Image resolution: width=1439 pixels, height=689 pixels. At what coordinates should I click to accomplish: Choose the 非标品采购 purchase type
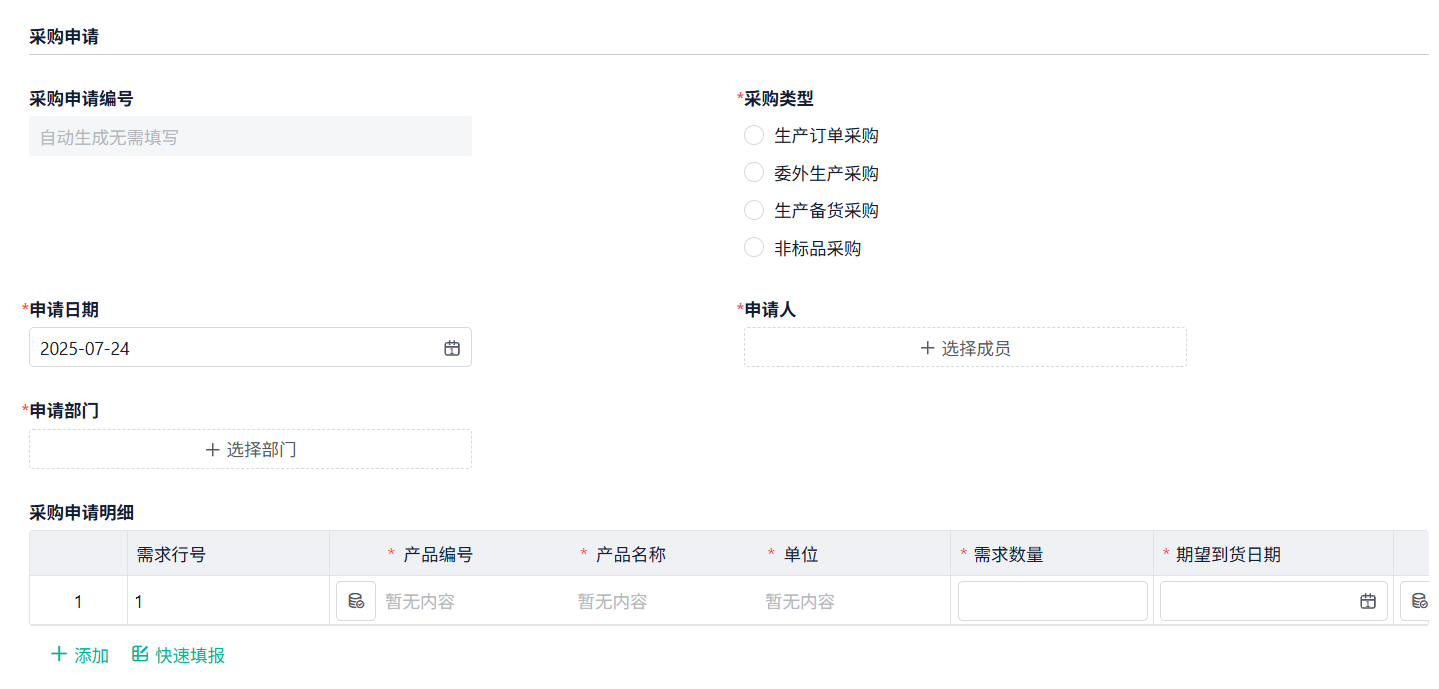[x=753, y=247]
